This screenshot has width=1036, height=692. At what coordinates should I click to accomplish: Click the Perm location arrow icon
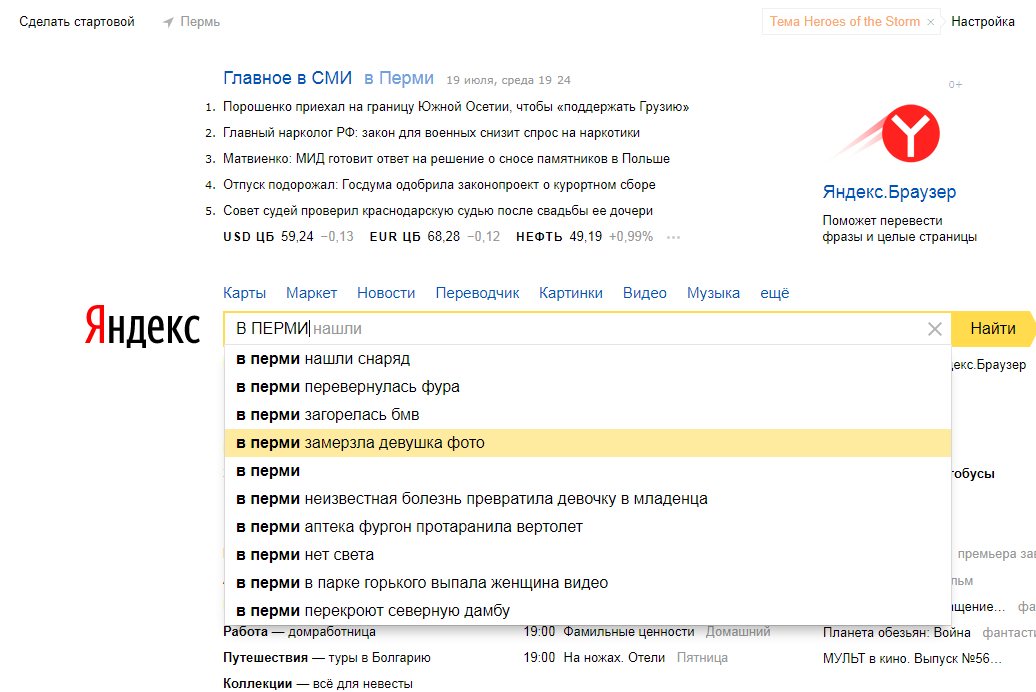[168, 22]
